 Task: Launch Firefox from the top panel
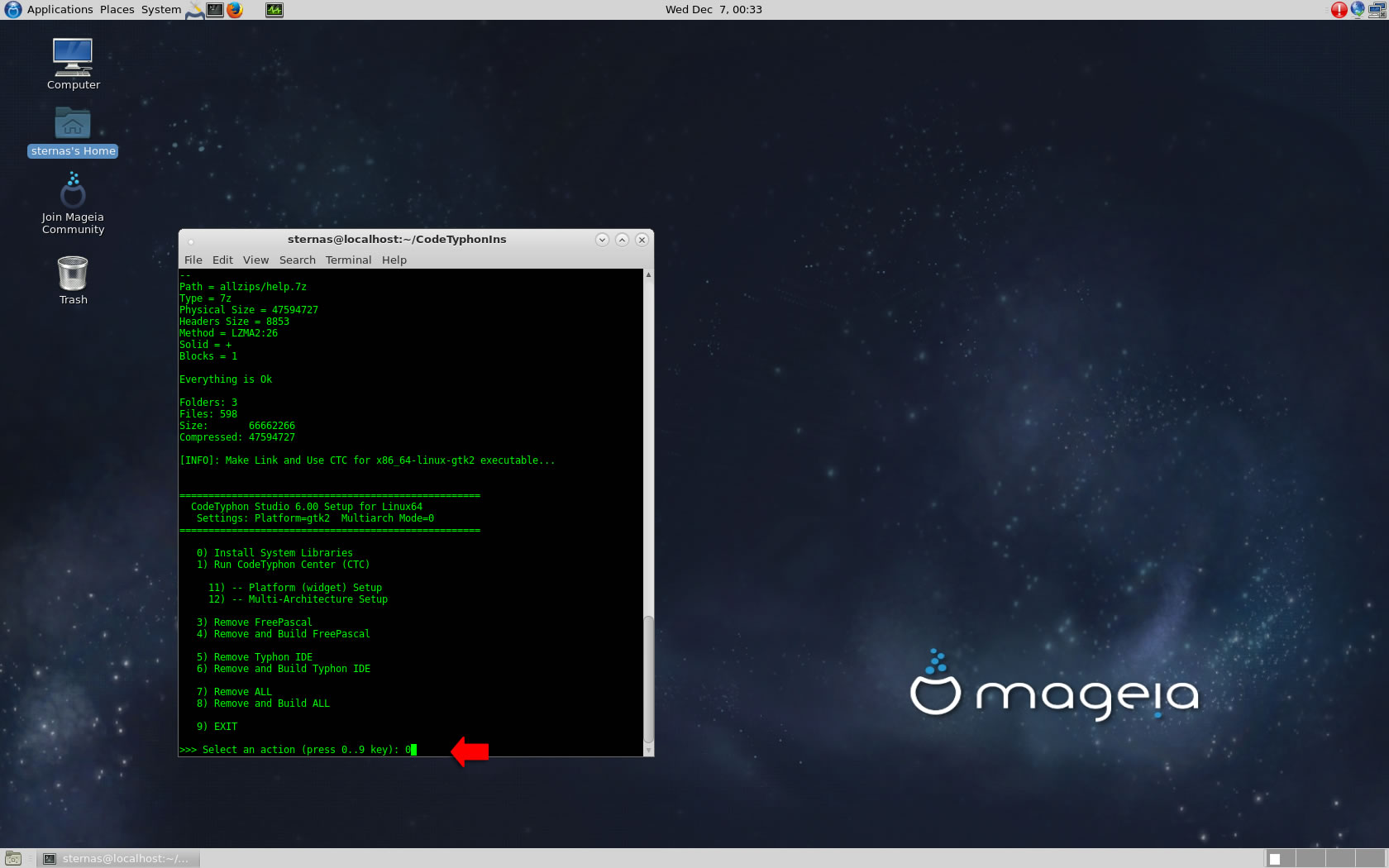235,10
